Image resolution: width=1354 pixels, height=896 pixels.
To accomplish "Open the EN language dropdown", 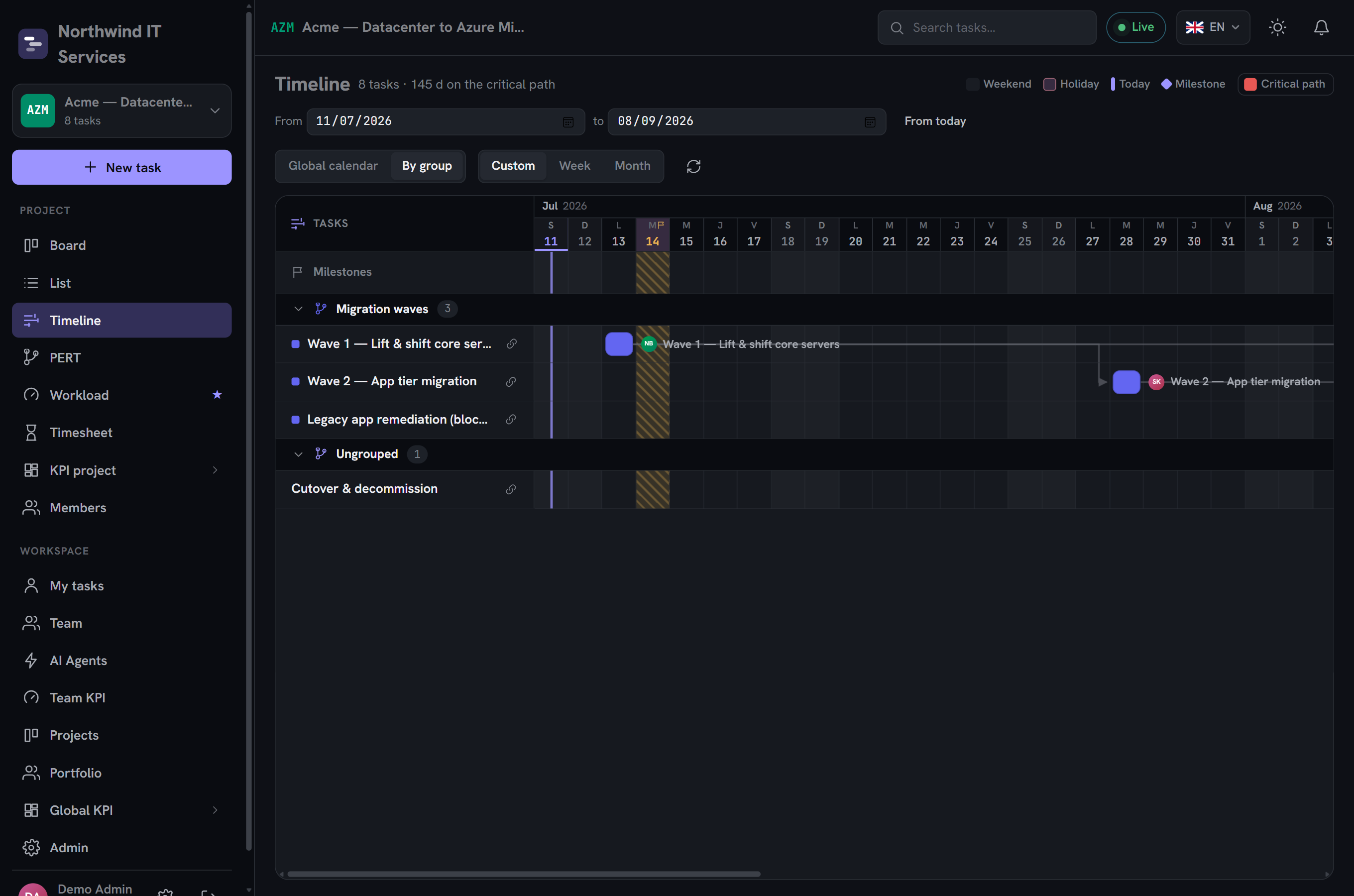I will 1212,27.
